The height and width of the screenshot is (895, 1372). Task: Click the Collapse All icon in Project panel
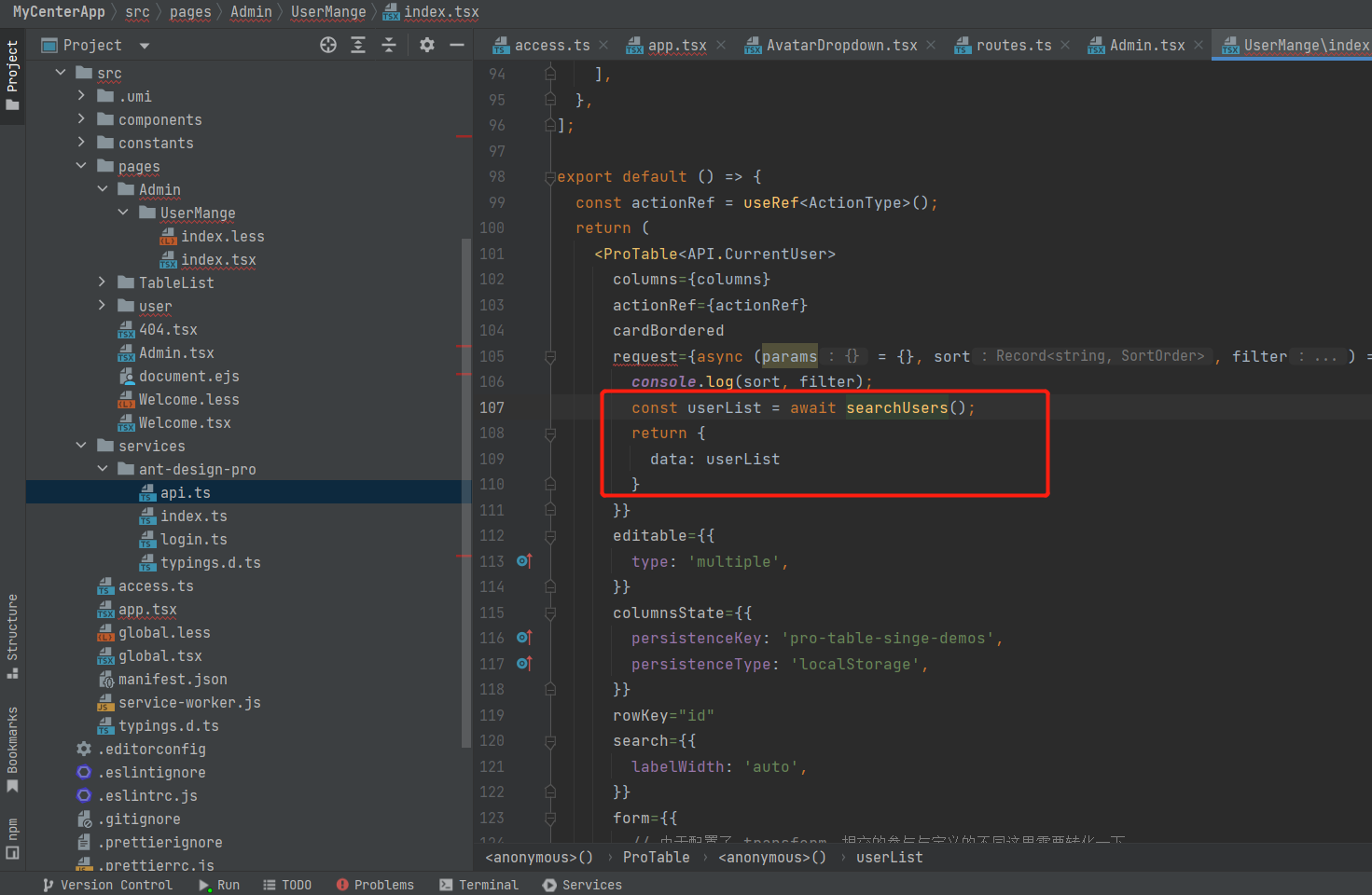coord(389,45)
